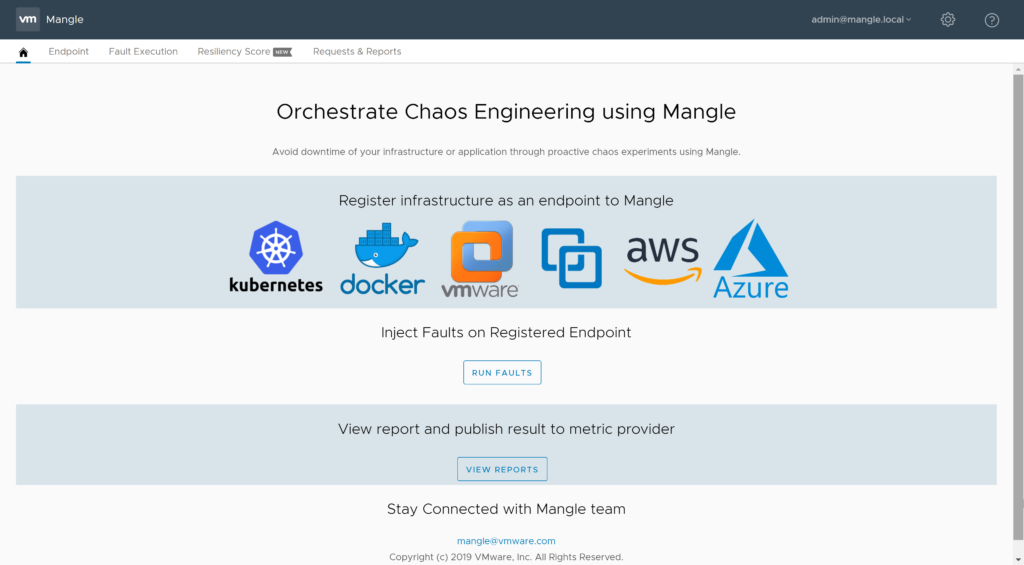Select the VMware vCenter endpoint logo
This screenshot has width=1024, height=565.
(x=480, y=259)
